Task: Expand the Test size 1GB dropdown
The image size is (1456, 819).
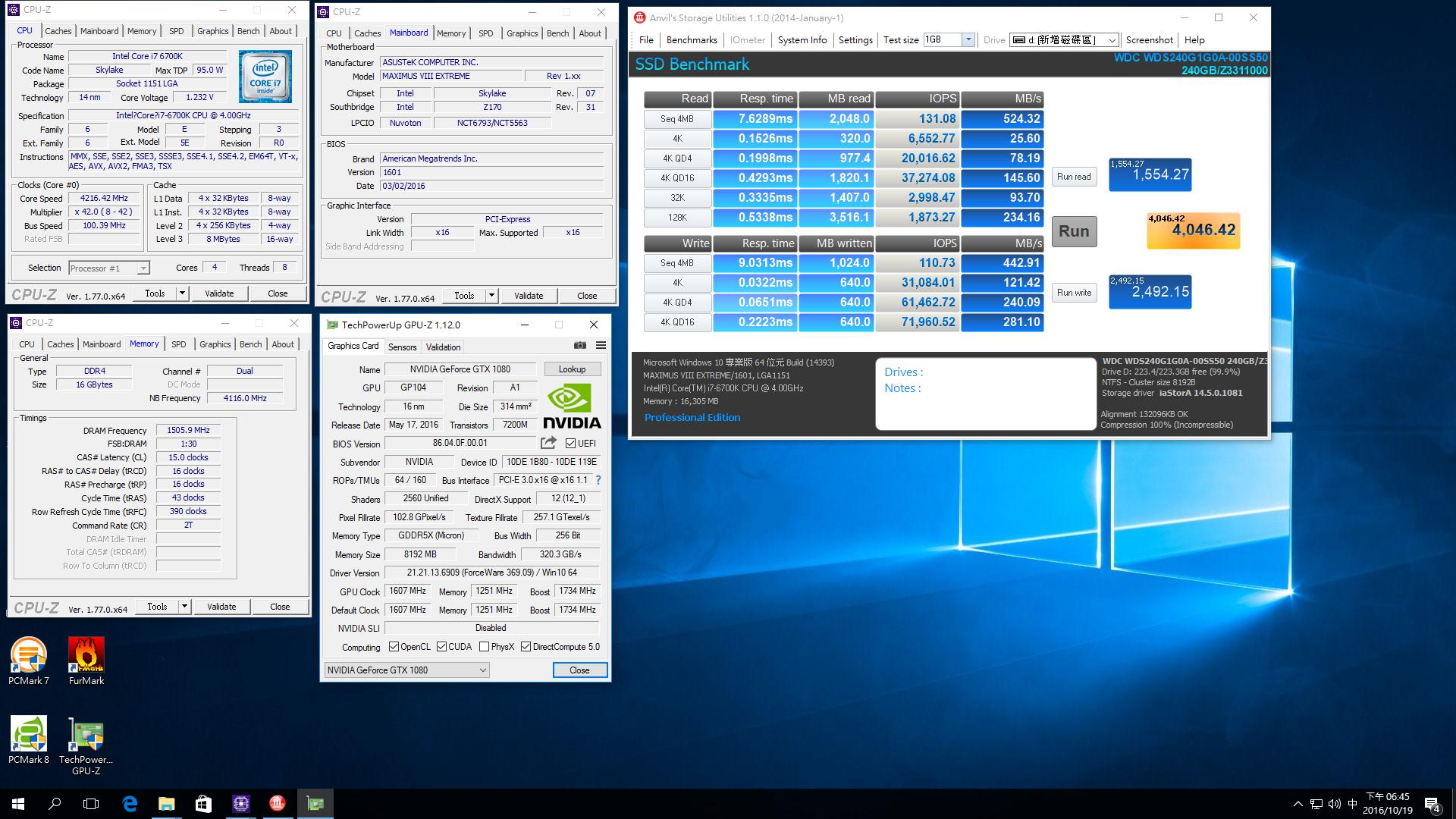Action: tap(968, 40)
